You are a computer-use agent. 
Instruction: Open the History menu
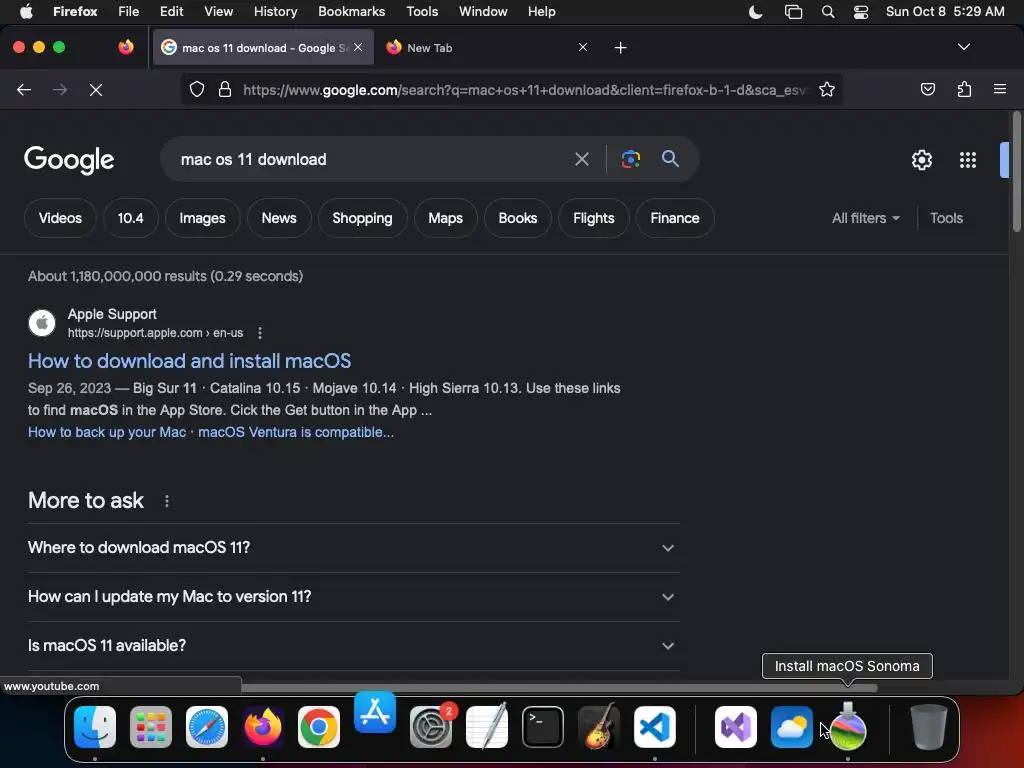[275, 12]
